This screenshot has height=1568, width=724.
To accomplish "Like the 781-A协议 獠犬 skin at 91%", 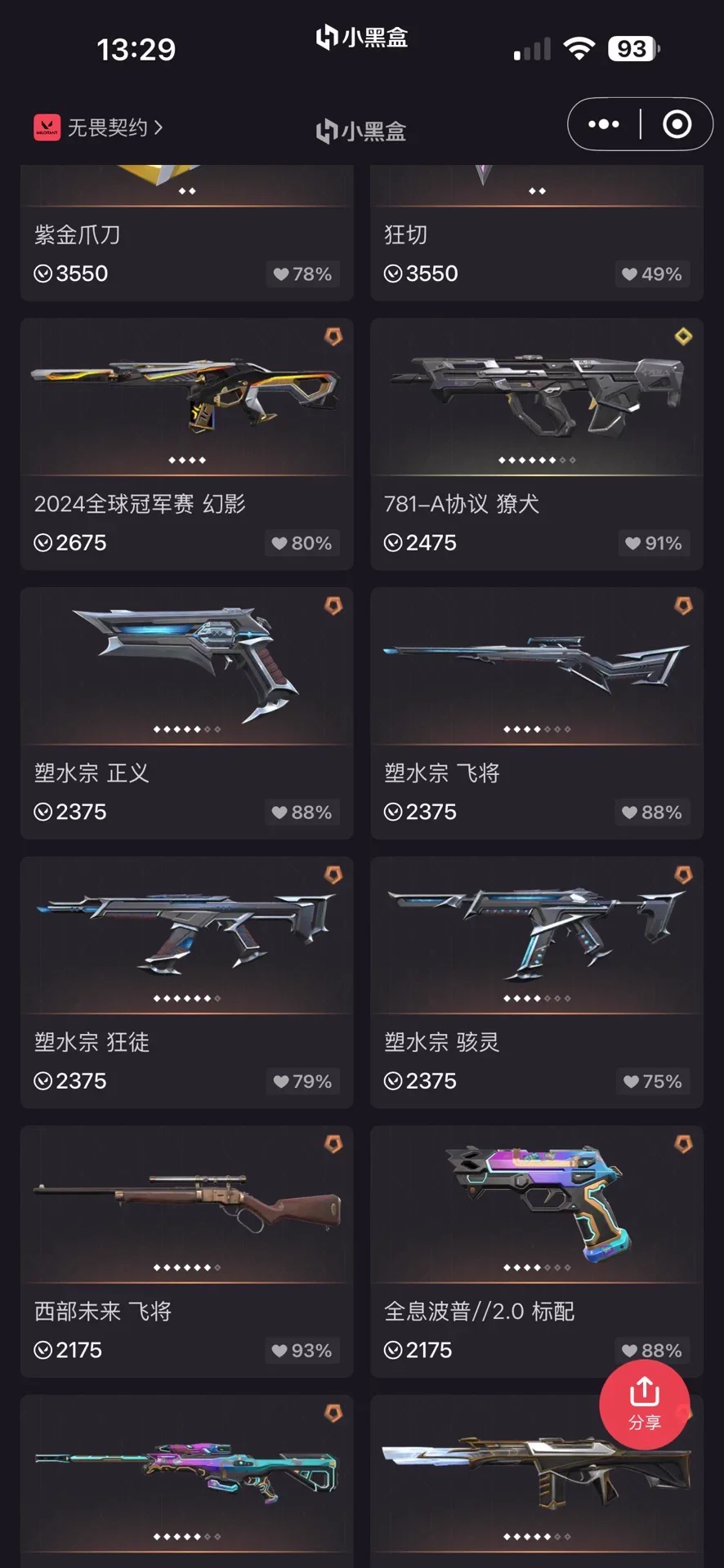I will 652,543.
